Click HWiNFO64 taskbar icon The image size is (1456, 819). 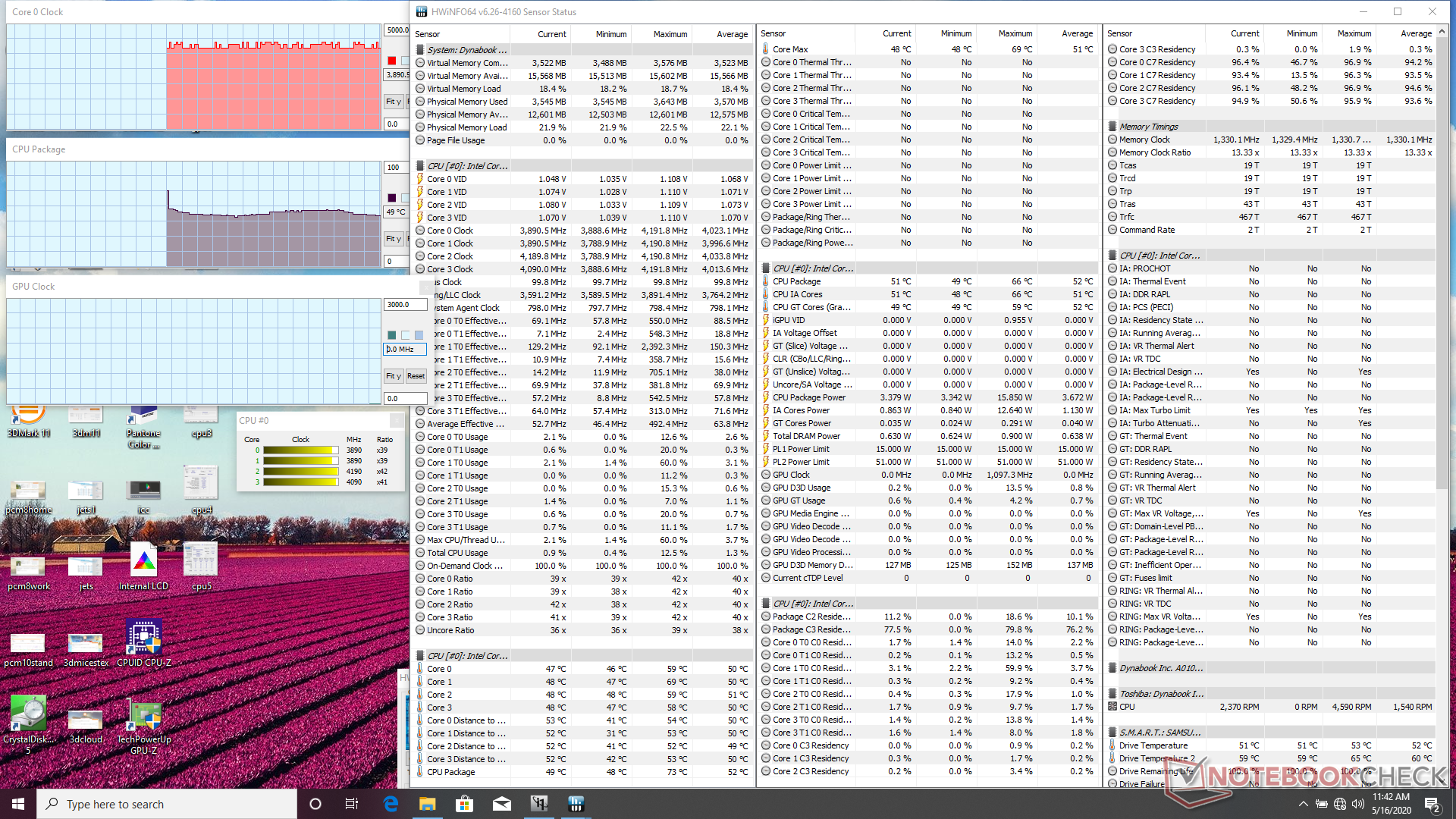coord(576,804)
